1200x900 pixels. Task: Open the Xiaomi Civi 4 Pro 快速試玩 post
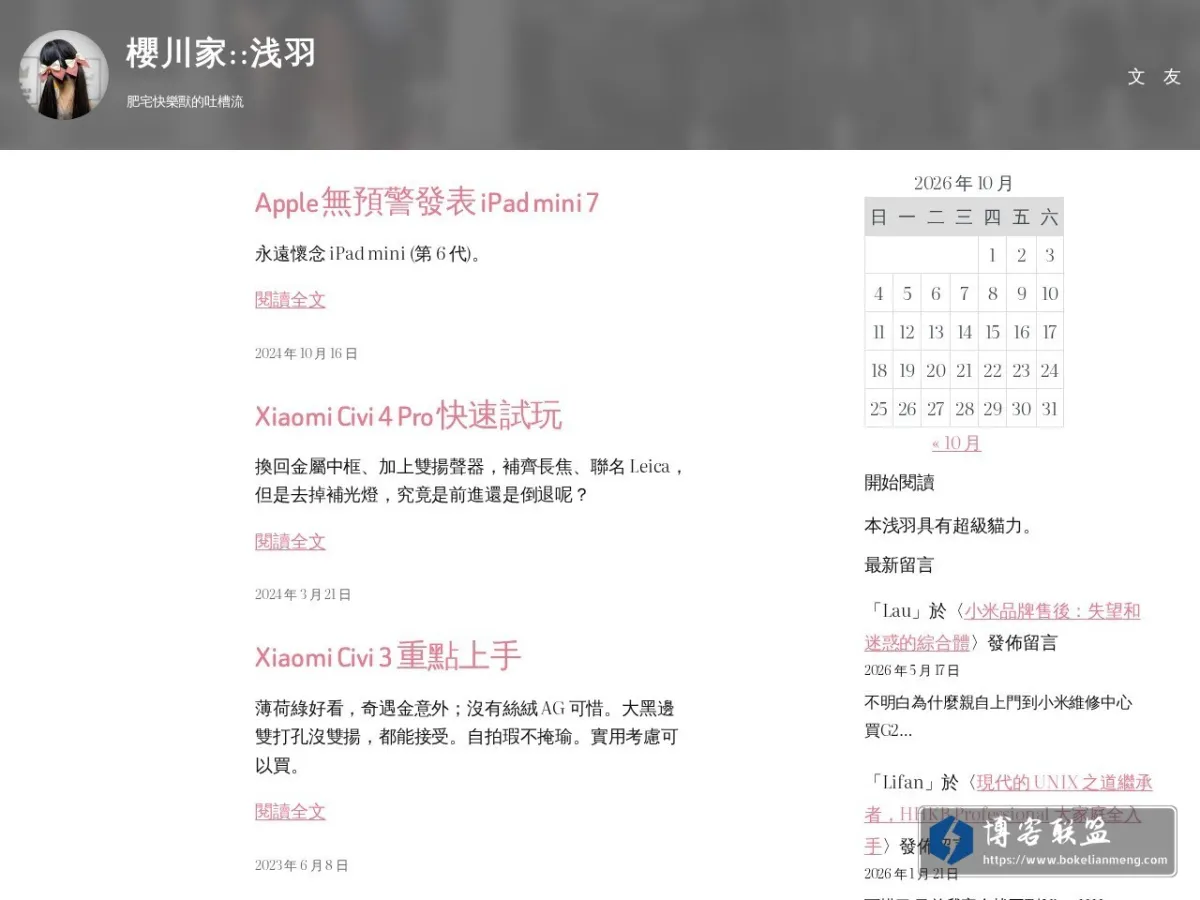tap(408, 416)
